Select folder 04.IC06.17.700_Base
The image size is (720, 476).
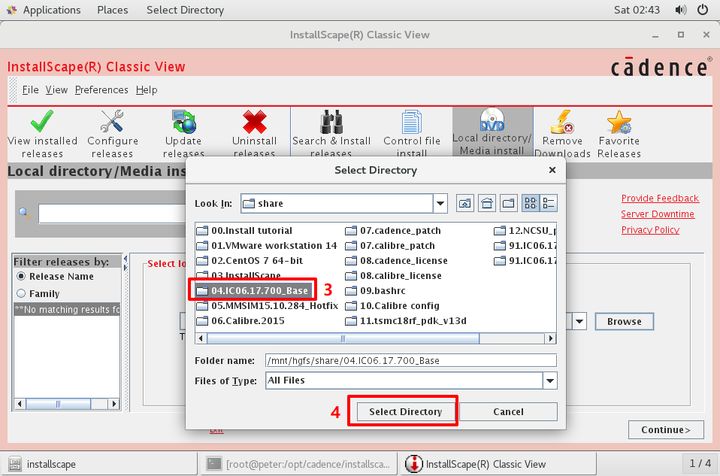tap(252, 291)
